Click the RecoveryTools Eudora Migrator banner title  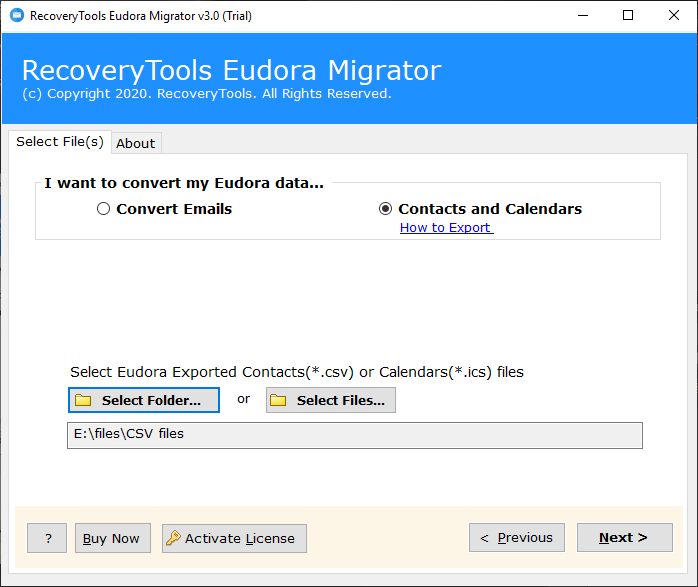(231, 70)
